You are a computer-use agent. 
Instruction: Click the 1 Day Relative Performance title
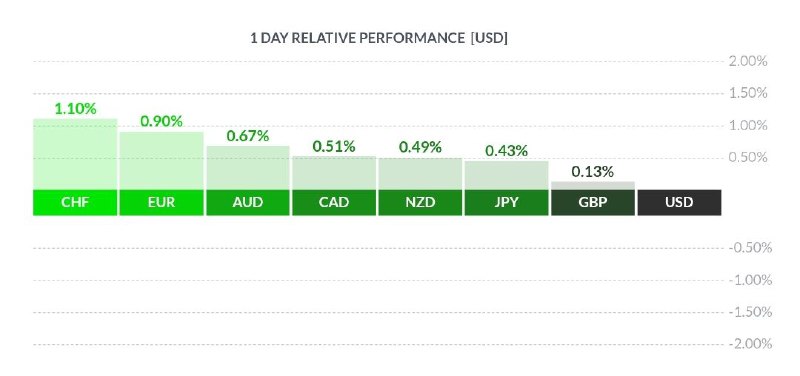pos(379,38)
